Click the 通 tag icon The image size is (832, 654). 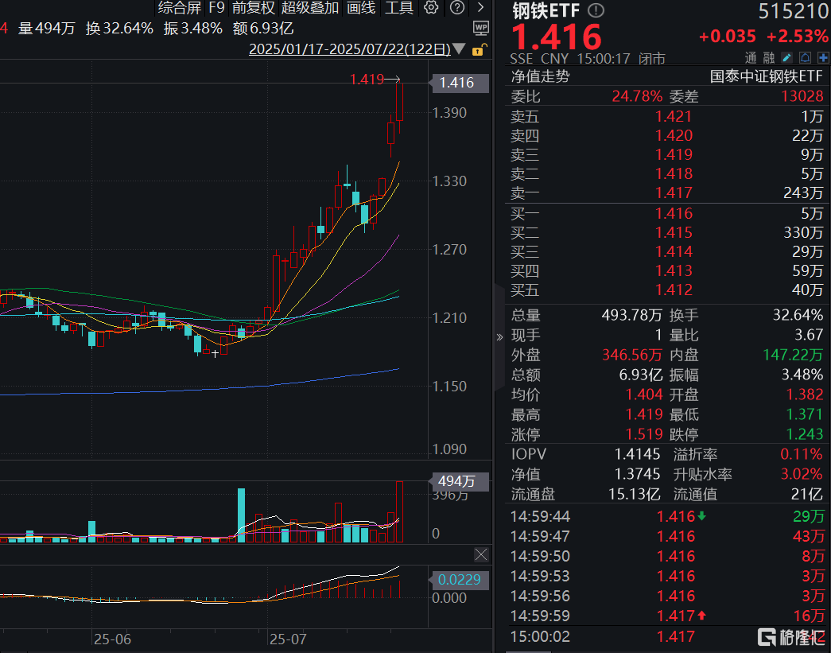click(x=750, y=58)
